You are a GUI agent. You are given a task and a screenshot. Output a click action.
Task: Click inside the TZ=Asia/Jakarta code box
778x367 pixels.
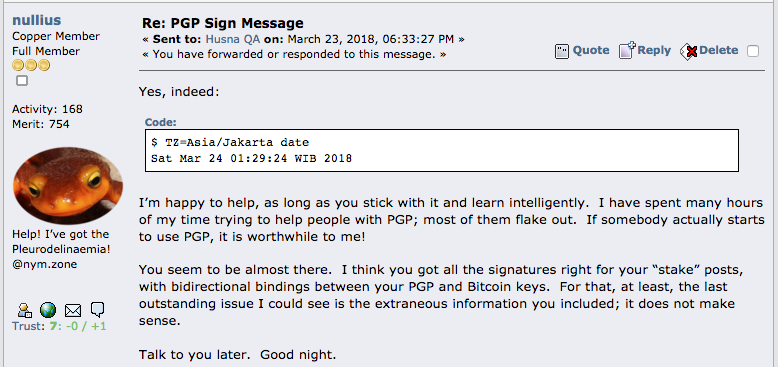442,150
